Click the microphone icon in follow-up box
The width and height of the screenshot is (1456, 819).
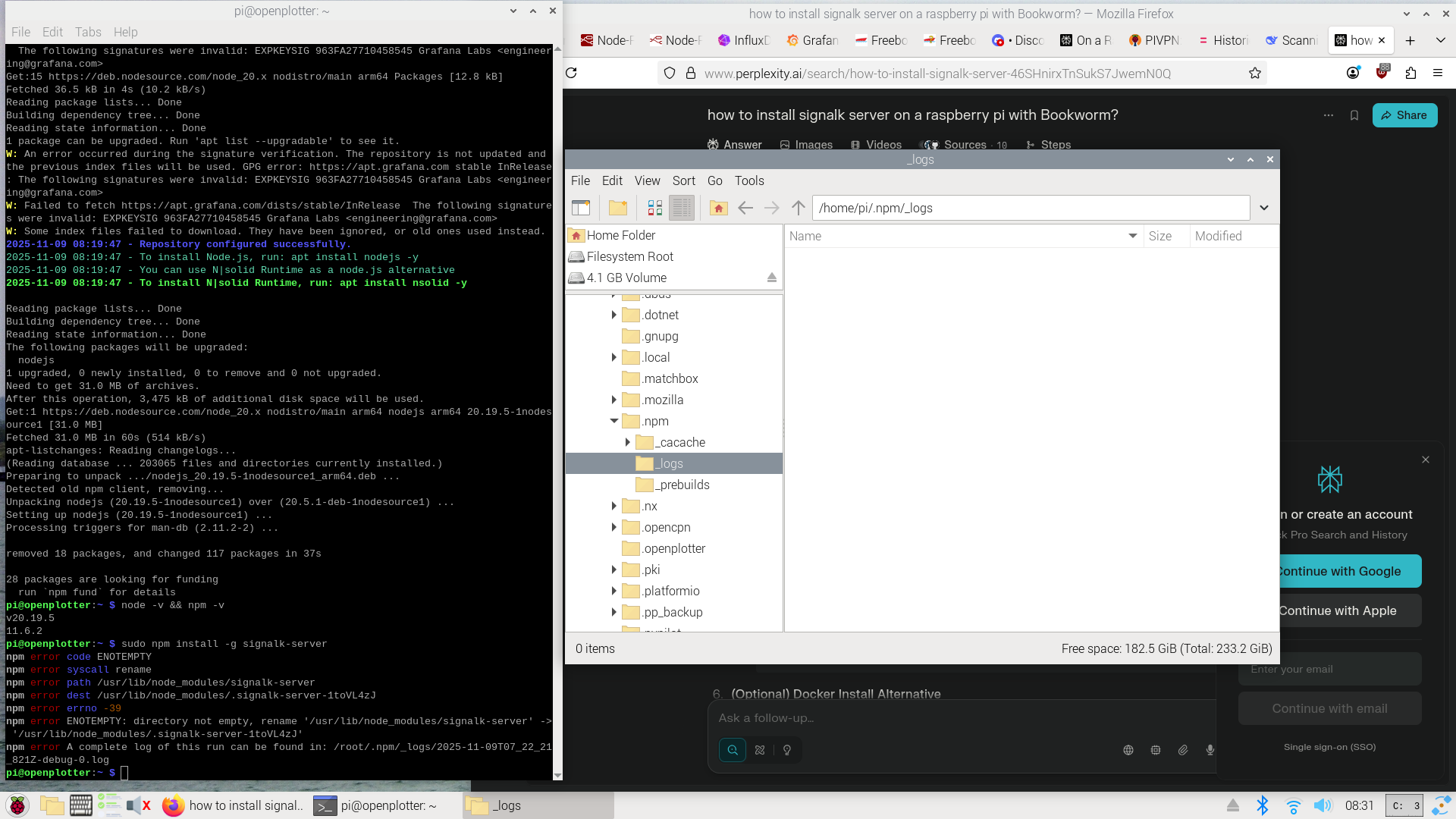click(1210, 750)
